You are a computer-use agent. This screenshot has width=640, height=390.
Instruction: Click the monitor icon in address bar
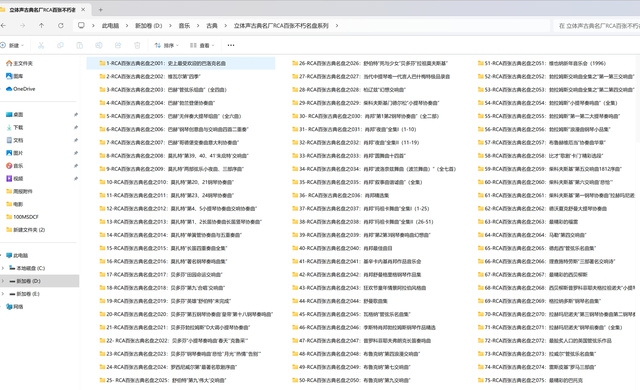click(x=81, y=26)
